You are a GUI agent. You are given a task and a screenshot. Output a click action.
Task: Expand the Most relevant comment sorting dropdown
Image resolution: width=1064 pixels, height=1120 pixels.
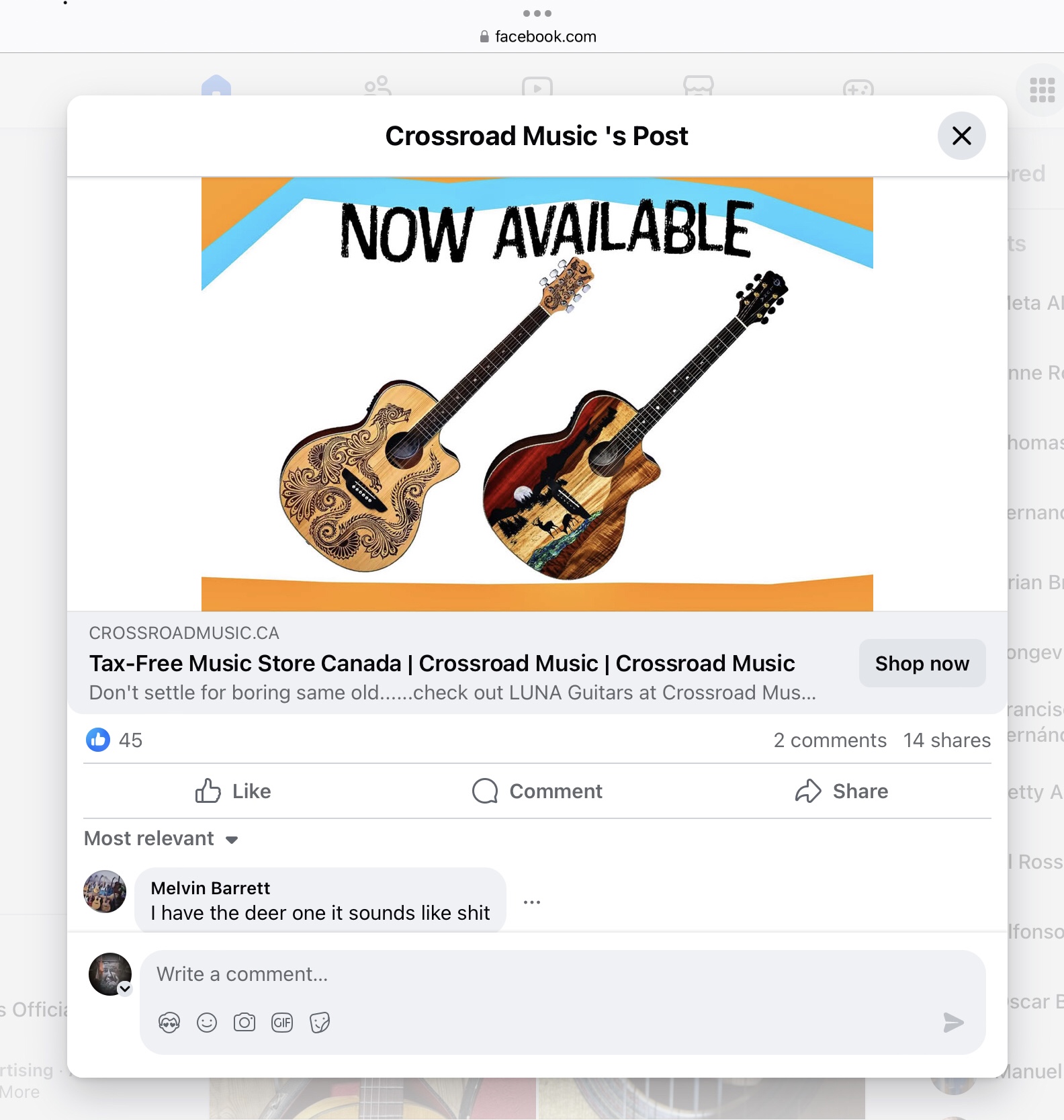tap(161, 838)
